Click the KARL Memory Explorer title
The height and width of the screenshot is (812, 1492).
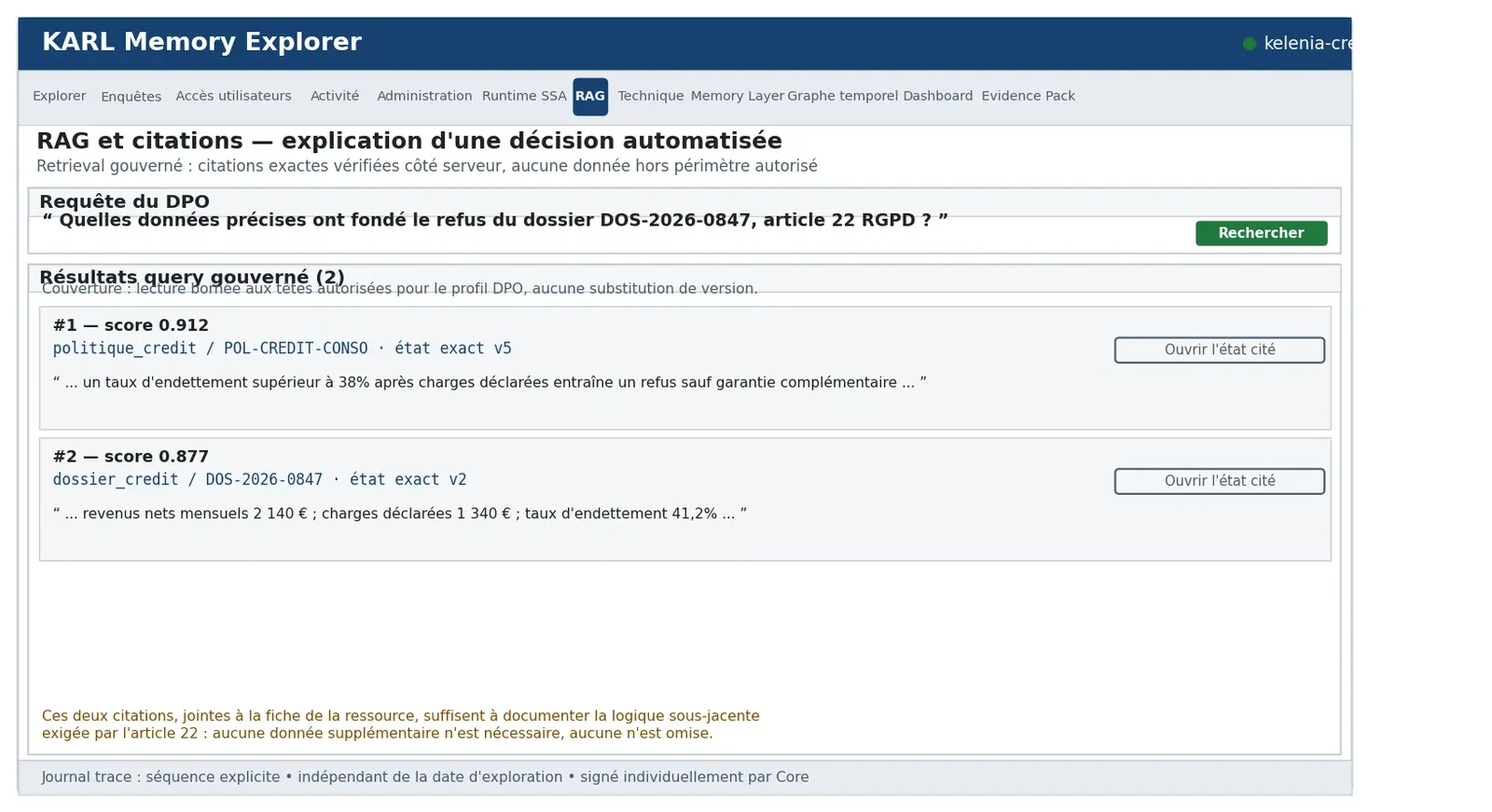201,42
